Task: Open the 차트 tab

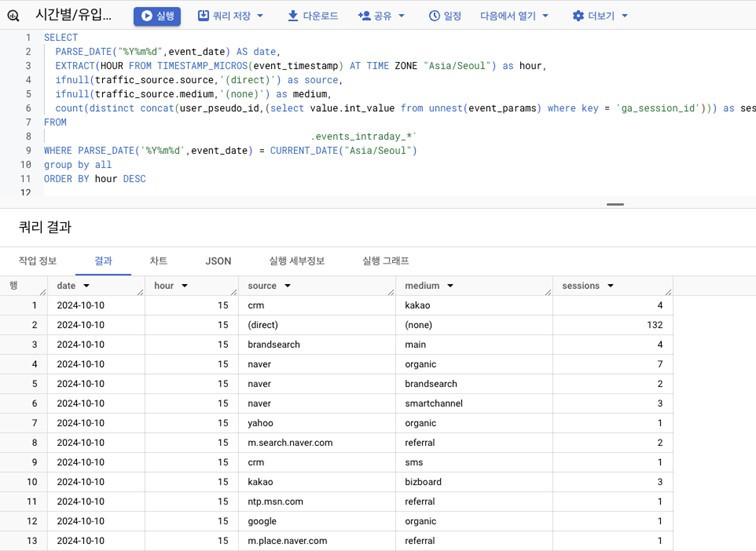Action: click(x=158, y=261)
